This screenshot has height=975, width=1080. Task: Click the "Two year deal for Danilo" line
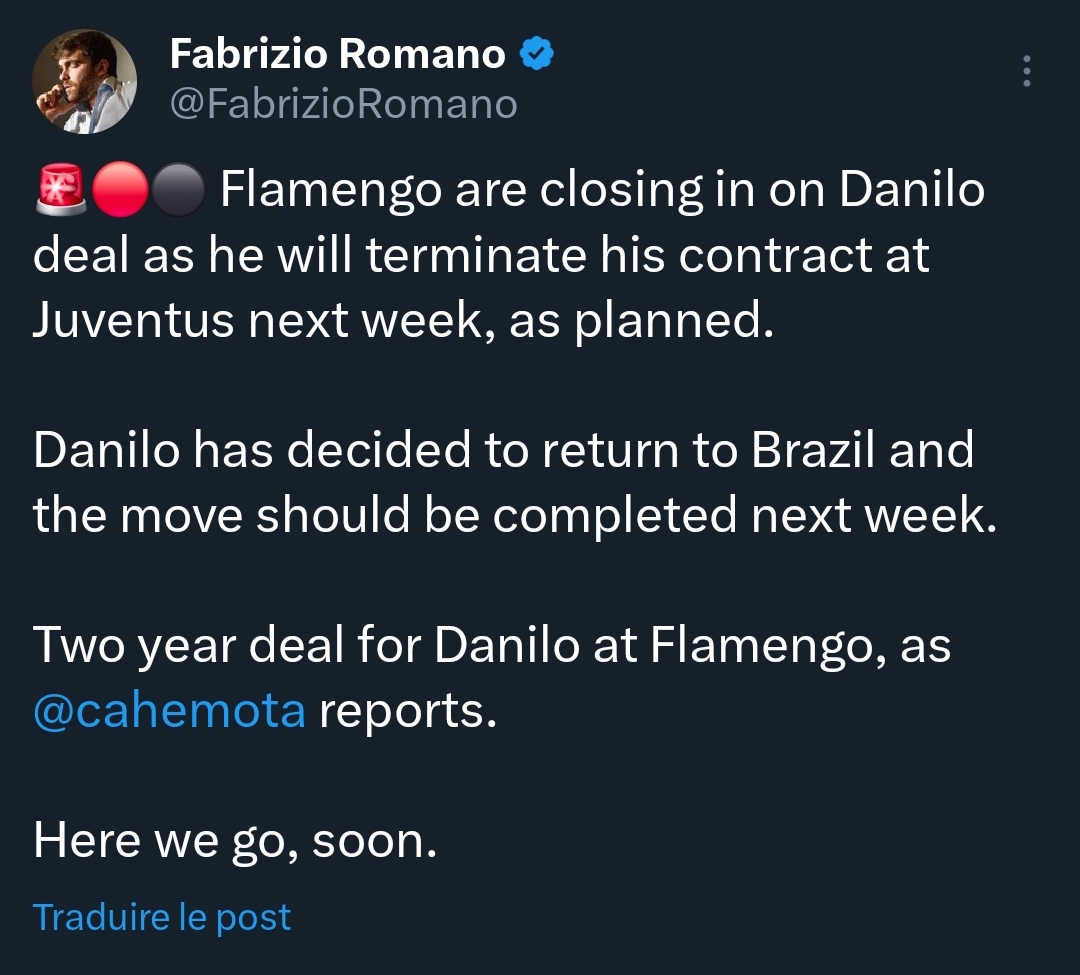[492, 646]
